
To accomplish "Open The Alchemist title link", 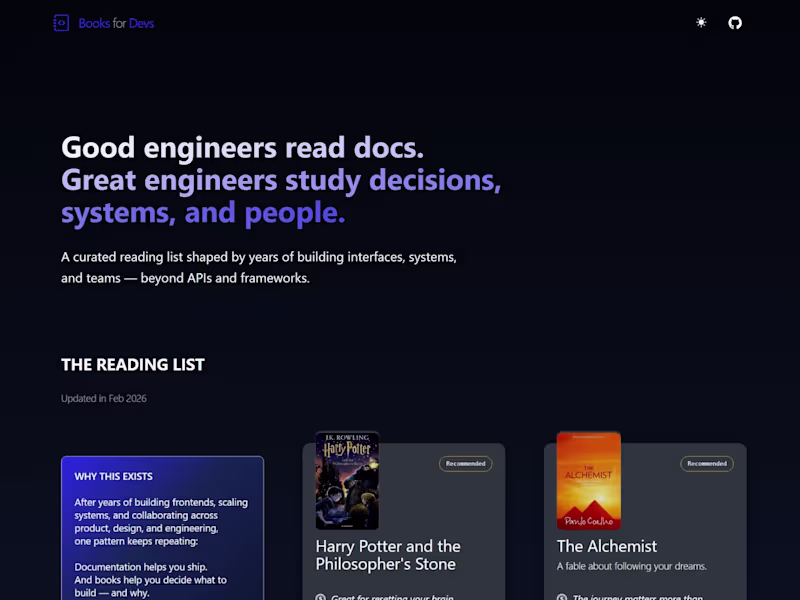I will coord(606,546).
